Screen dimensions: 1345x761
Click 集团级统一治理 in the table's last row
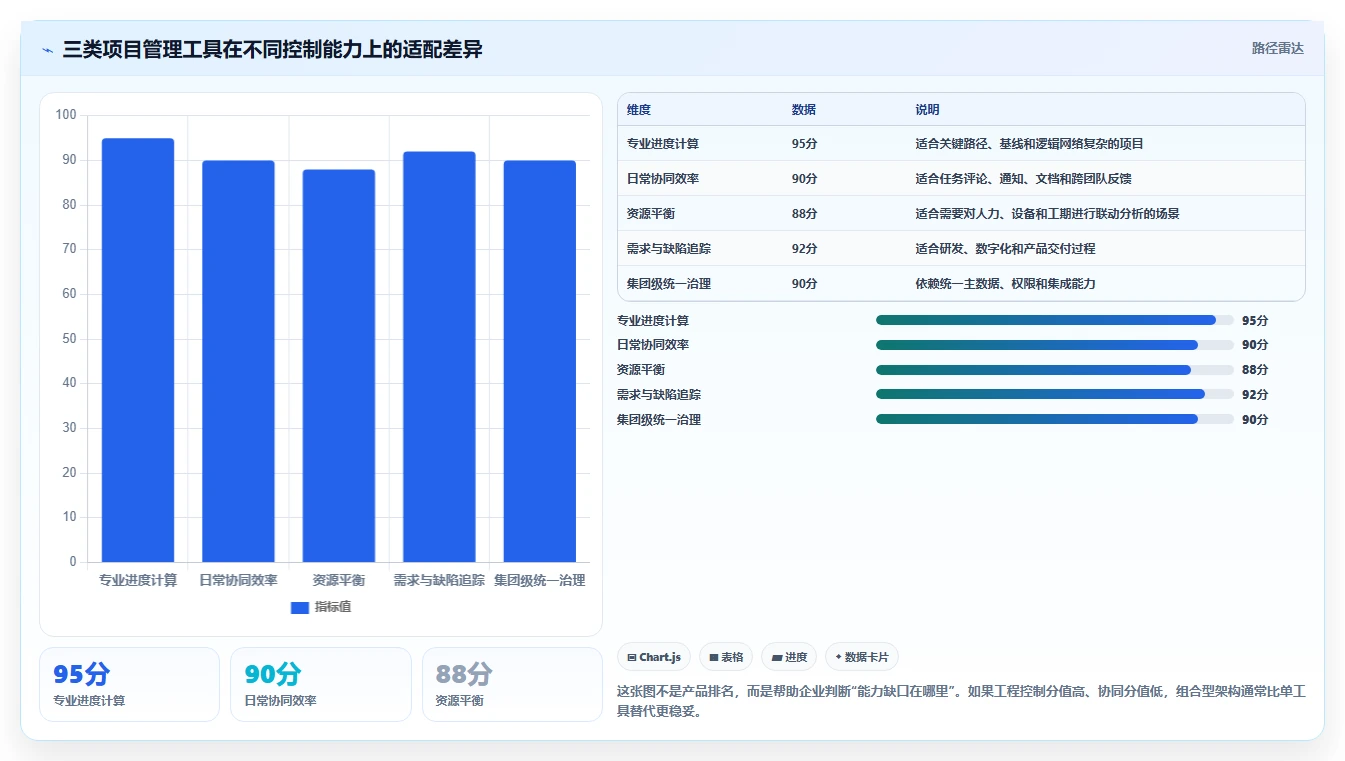(669, 284)
